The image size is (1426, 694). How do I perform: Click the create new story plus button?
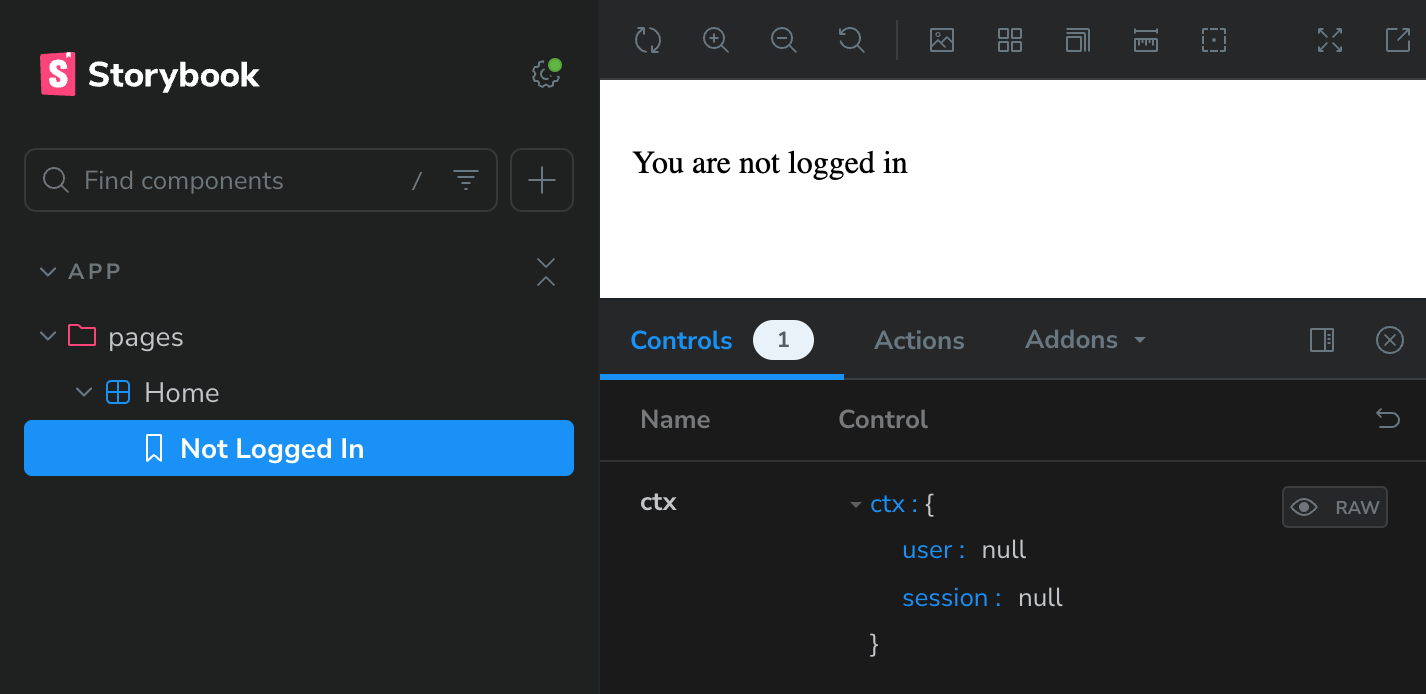[542, 180]
